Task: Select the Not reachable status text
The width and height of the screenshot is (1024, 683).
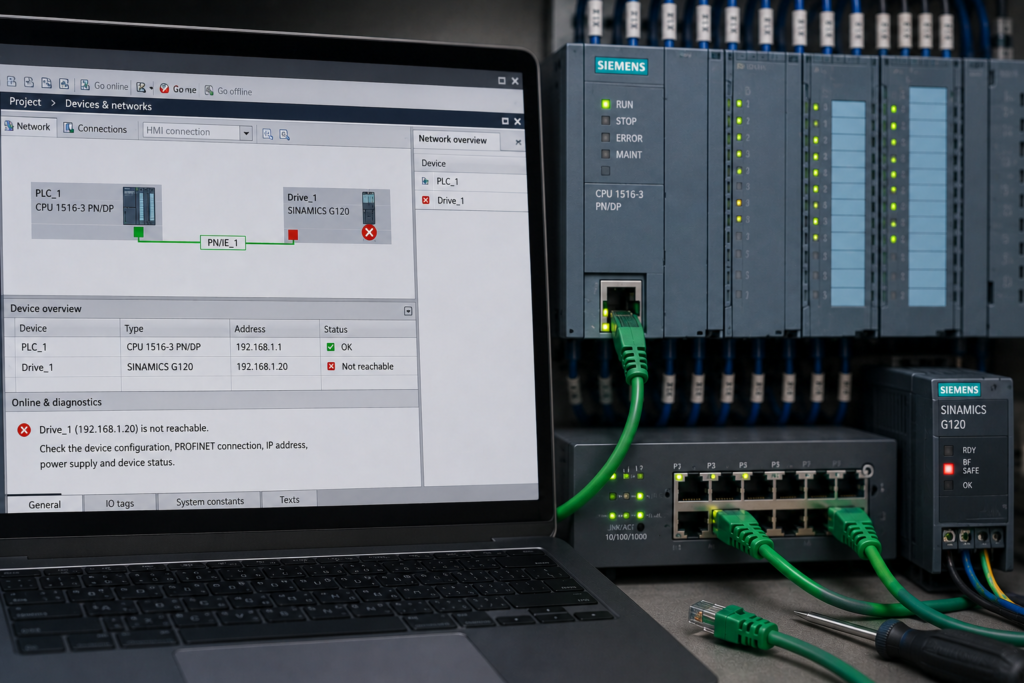Action: coord(368,366)
